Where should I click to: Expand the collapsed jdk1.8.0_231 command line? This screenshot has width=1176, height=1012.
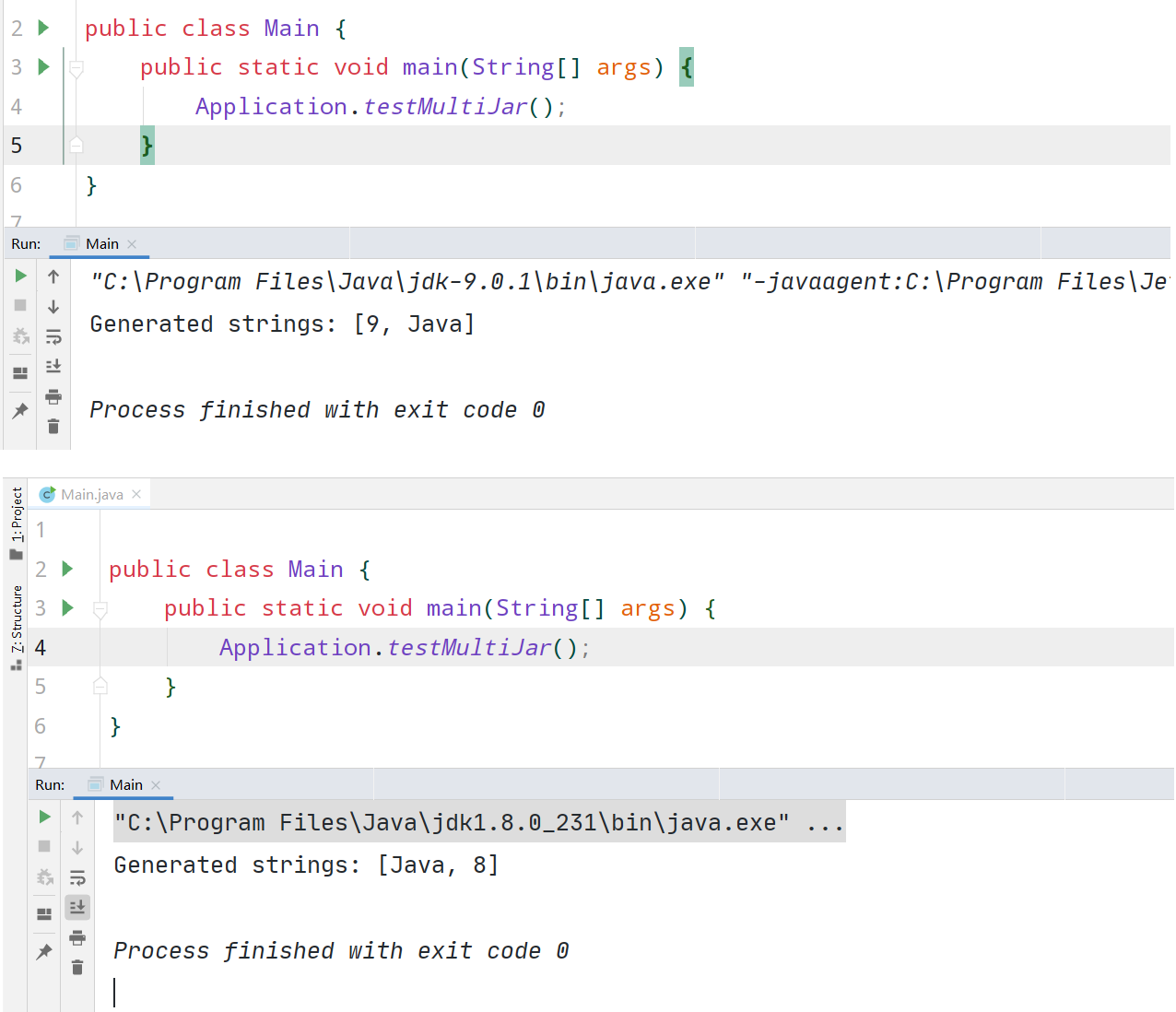pos(824,823)
